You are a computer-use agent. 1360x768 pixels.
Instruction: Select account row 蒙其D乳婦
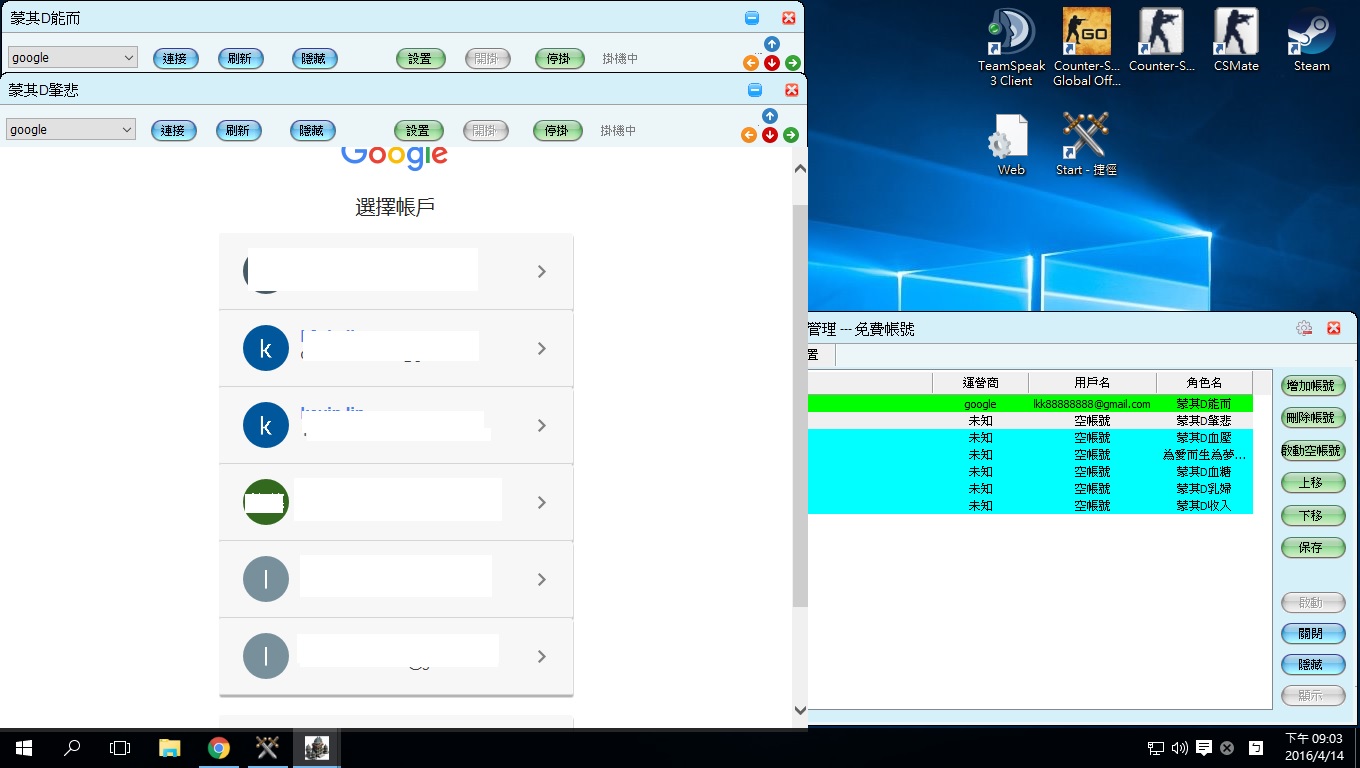point(1030,489)
